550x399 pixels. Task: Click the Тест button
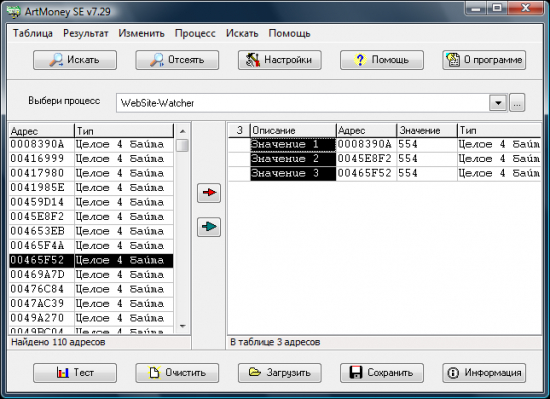pyautogui.click(x=75, y=373)
